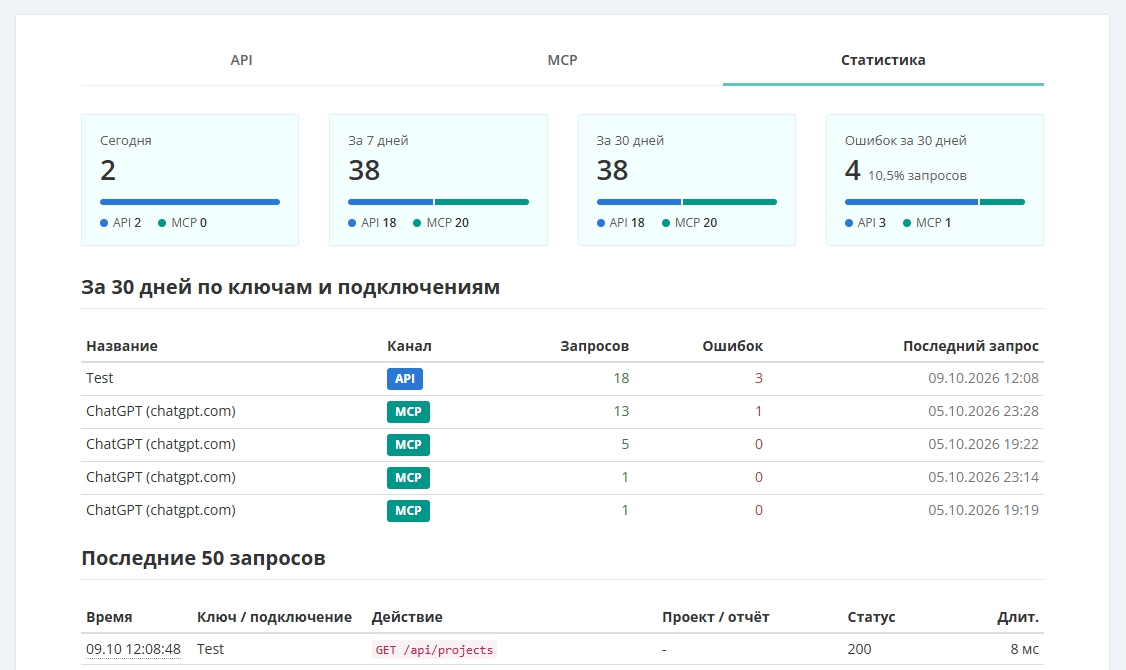
Task: Click the Ошибок column header
Action: pos(732,346)
